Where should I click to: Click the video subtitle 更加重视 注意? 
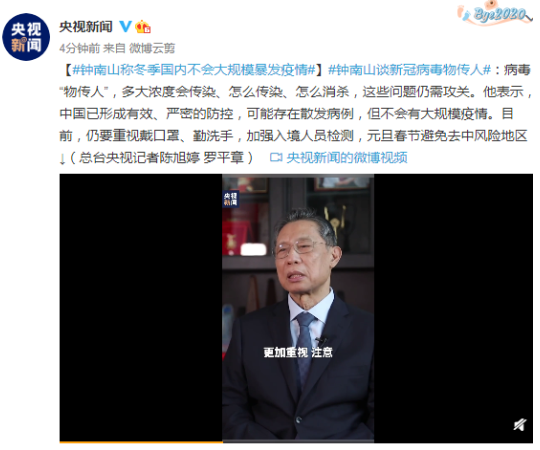tap(298, 352)
